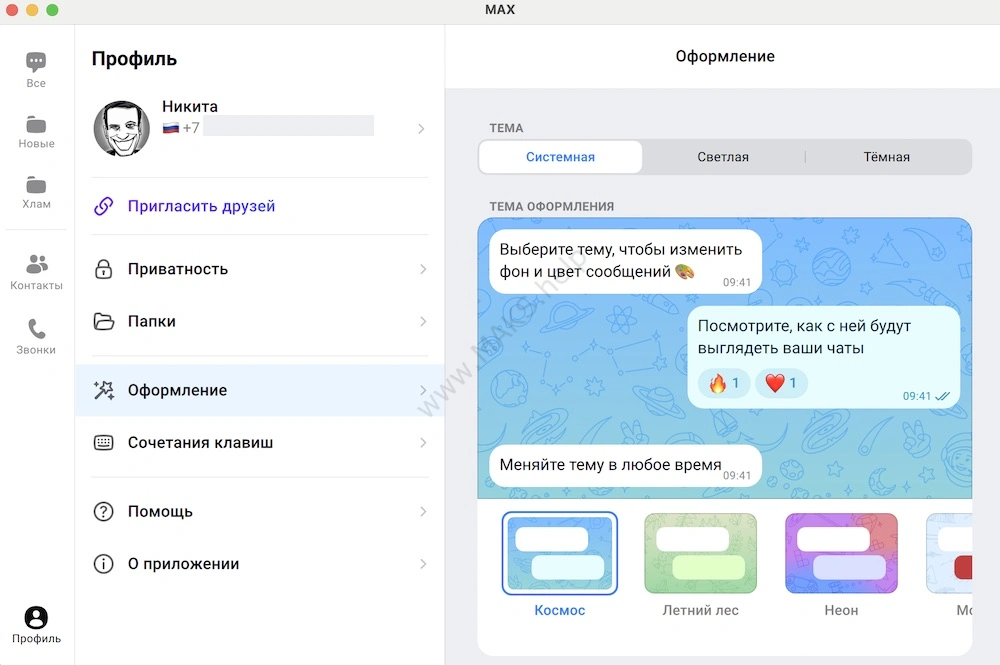Switch to the Светлая theme
Viewport: 1000px width, 665px height.
[723, 157]
